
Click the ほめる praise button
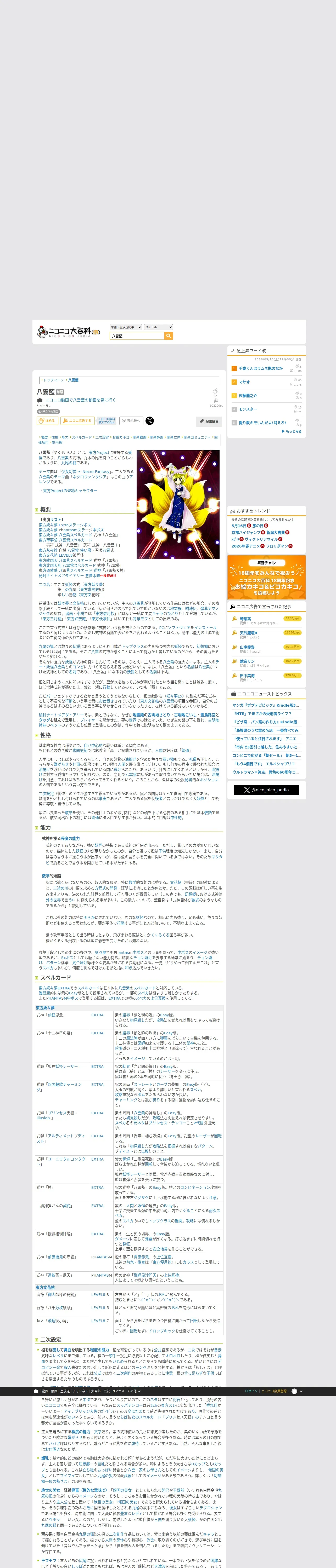coord(48,420)
